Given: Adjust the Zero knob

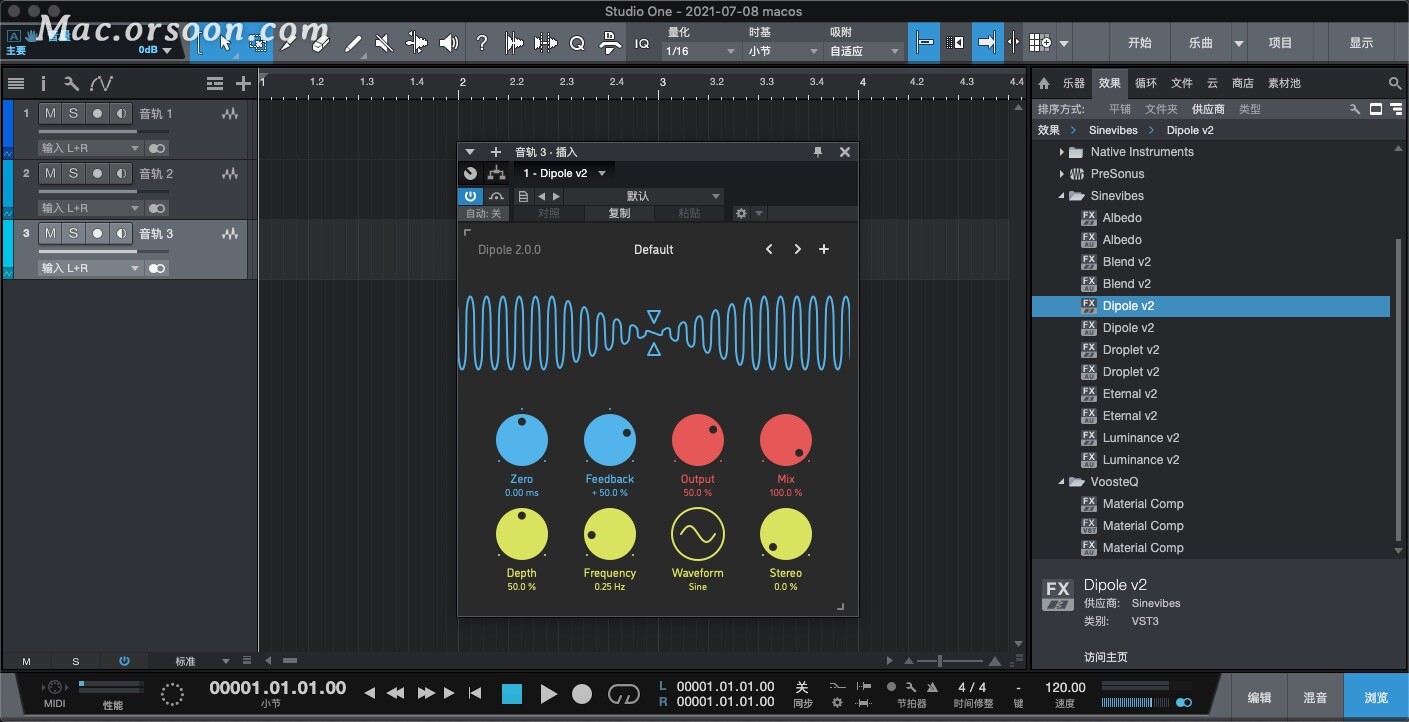Looking at the screenshot, I should (522, 440).
